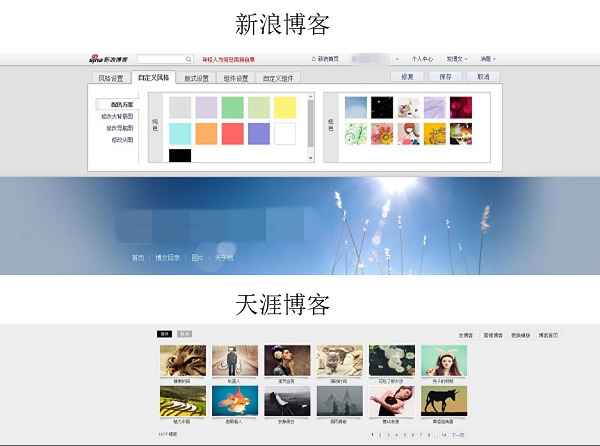Click in the blog search field

point(160,60)
